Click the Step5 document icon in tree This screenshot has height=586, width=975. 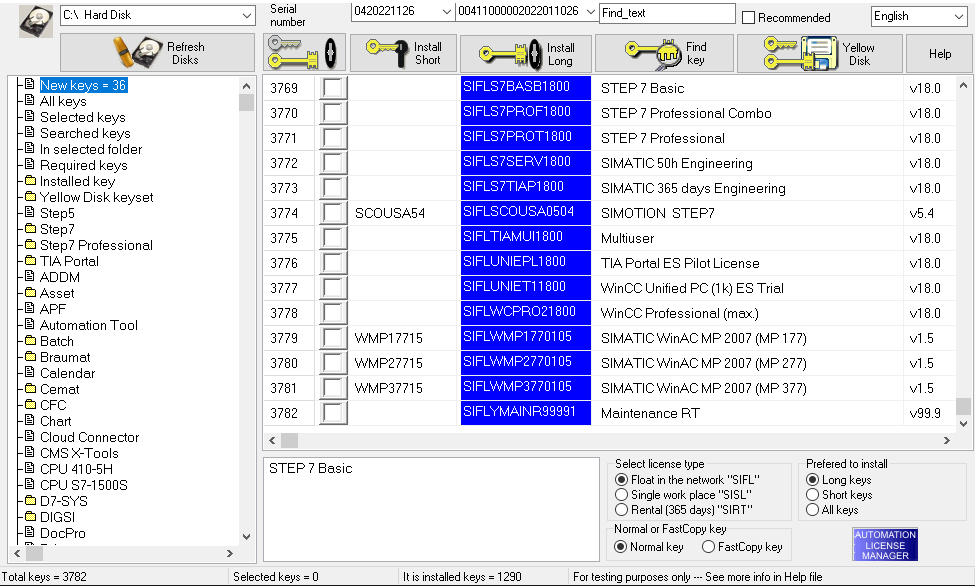pos(30,212)
